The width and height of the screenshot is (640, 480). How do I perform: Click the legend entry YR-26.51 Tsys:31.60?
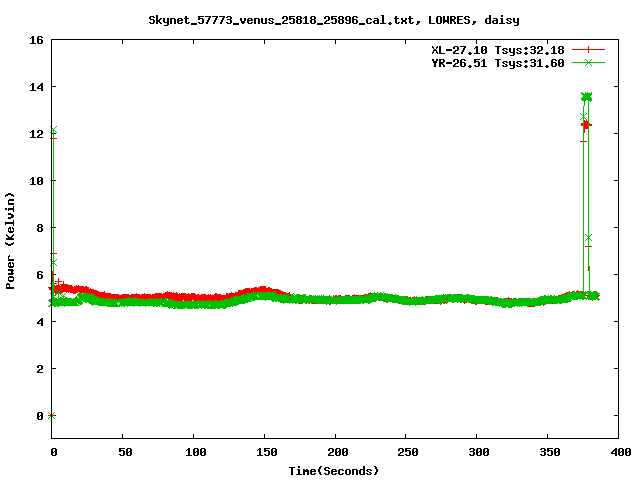498,63
